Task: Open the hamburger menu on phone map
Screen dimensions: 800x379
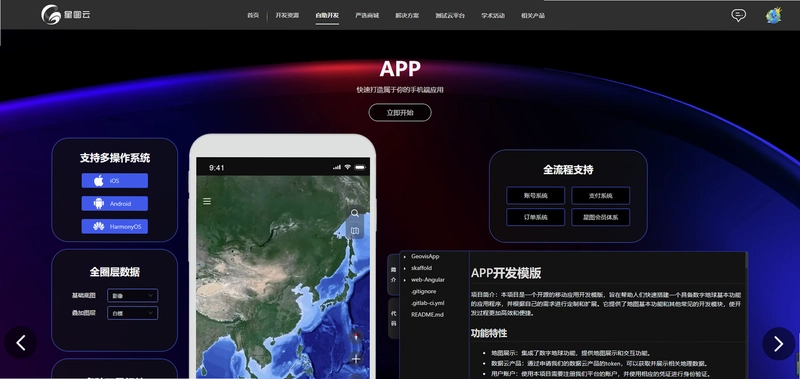Action: (207, 201)
